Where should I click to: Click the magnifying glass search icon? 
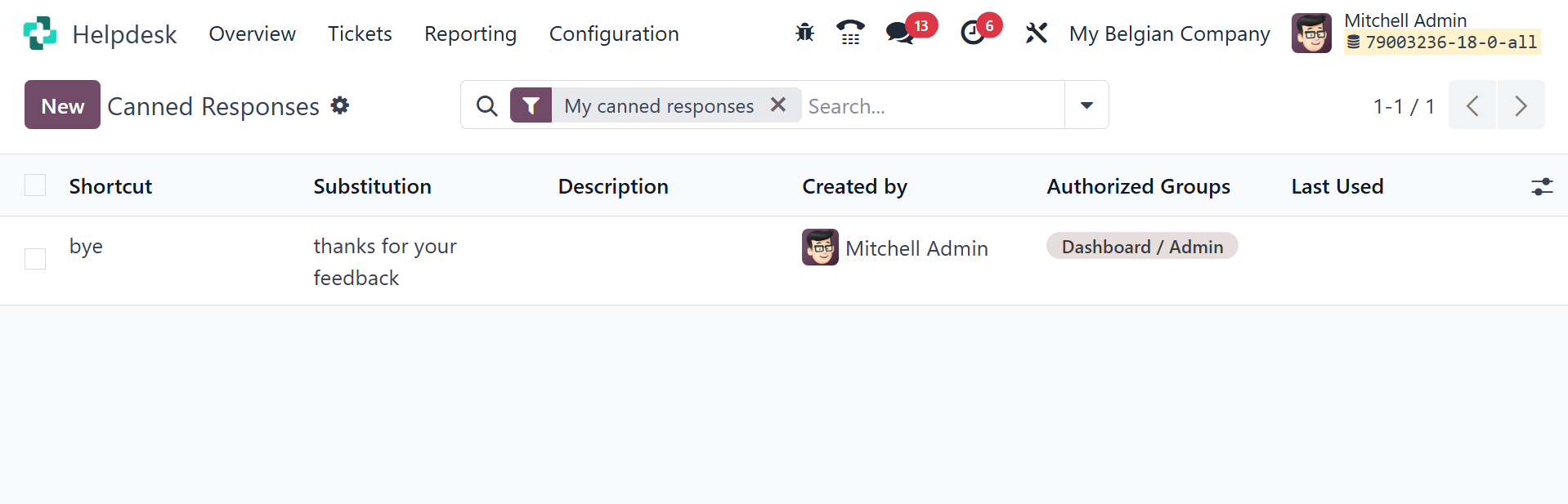click(x=486, y=105)
